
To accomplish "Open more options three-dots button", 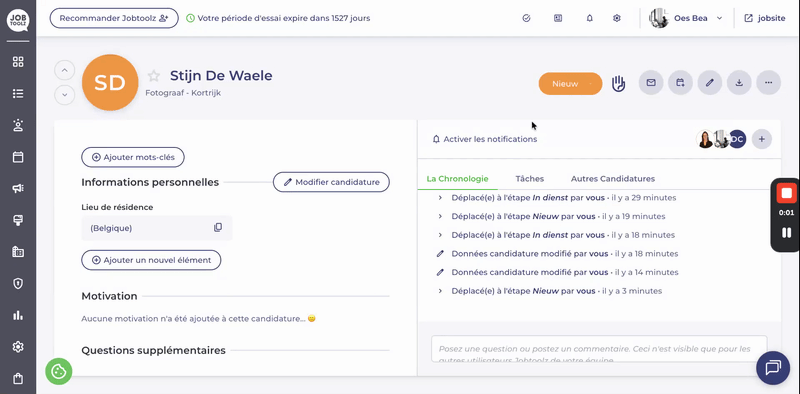I will [x=768, y=83].
